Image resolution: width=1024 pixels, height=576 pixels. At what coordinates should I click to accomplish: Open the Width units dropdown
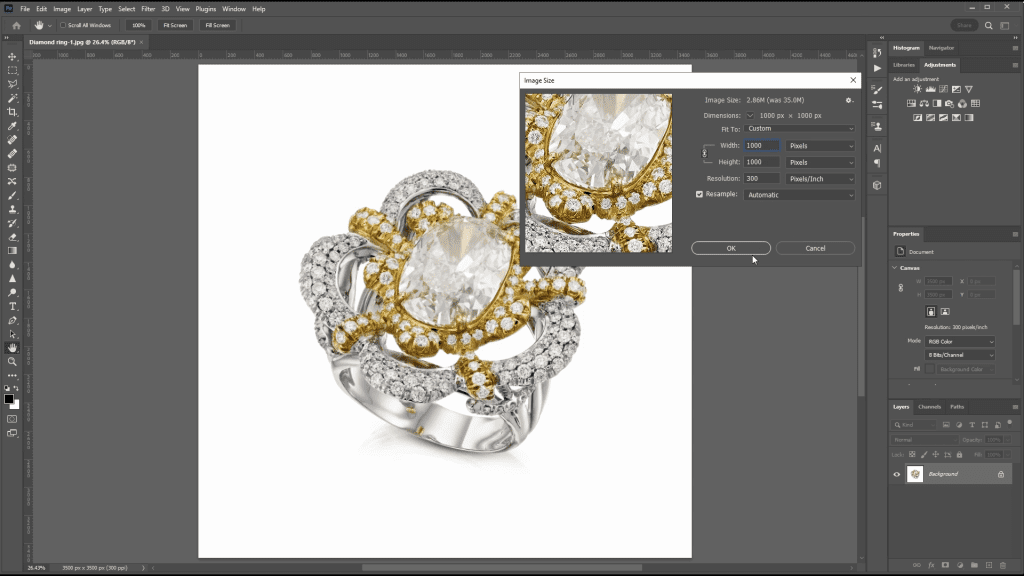click(x=820, y=146)
